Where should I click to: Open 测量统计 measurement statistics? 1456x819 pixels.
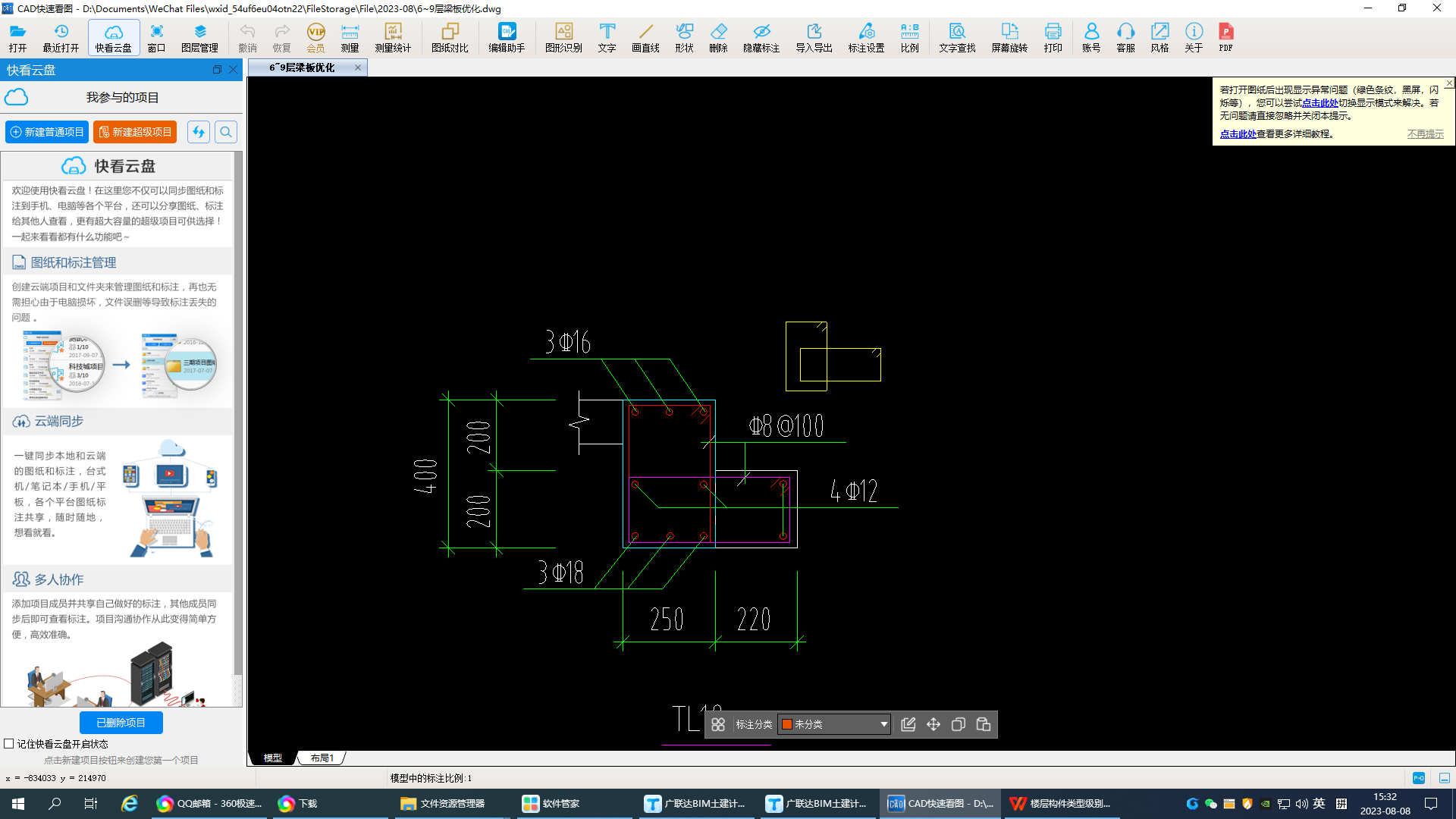click(393, 37)
